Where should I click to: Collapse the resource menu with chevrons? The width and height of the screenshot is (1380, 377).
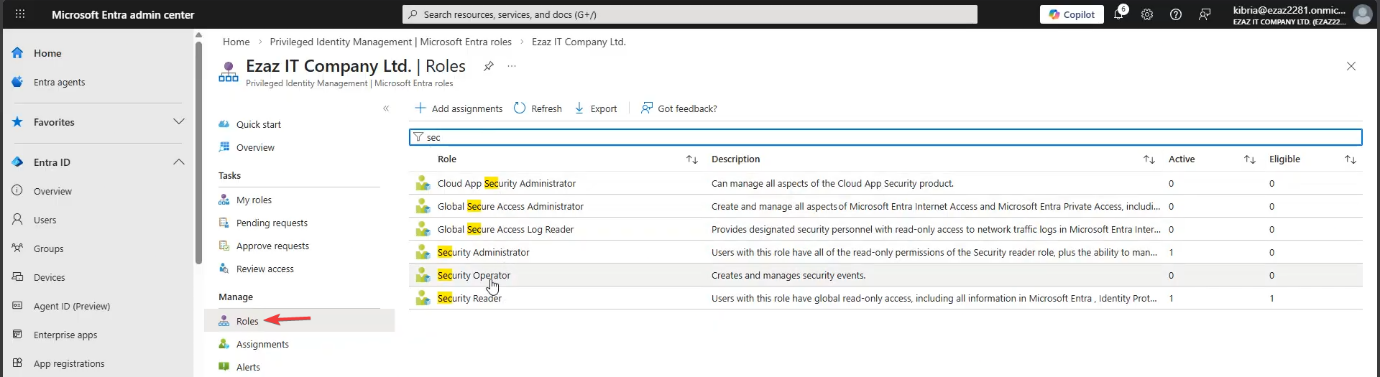[386, 108]
